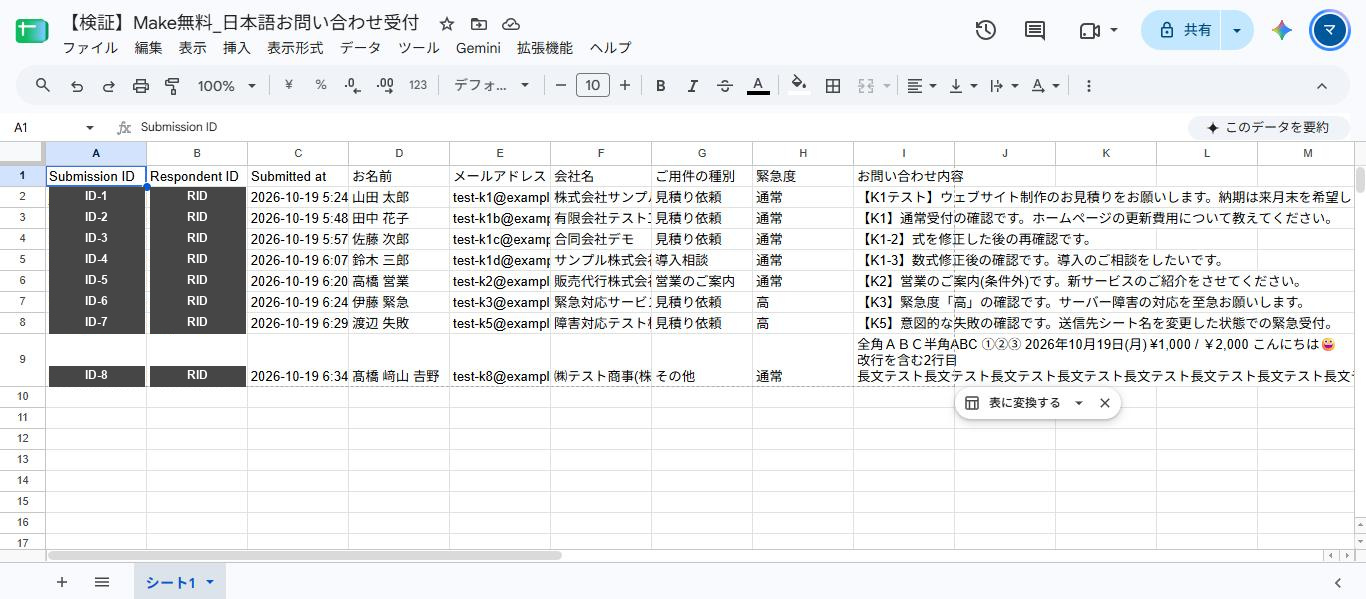This screenshot has width=1366, height=599.
Task: Open text wrapping dropdown
Action: [1003, 86]
